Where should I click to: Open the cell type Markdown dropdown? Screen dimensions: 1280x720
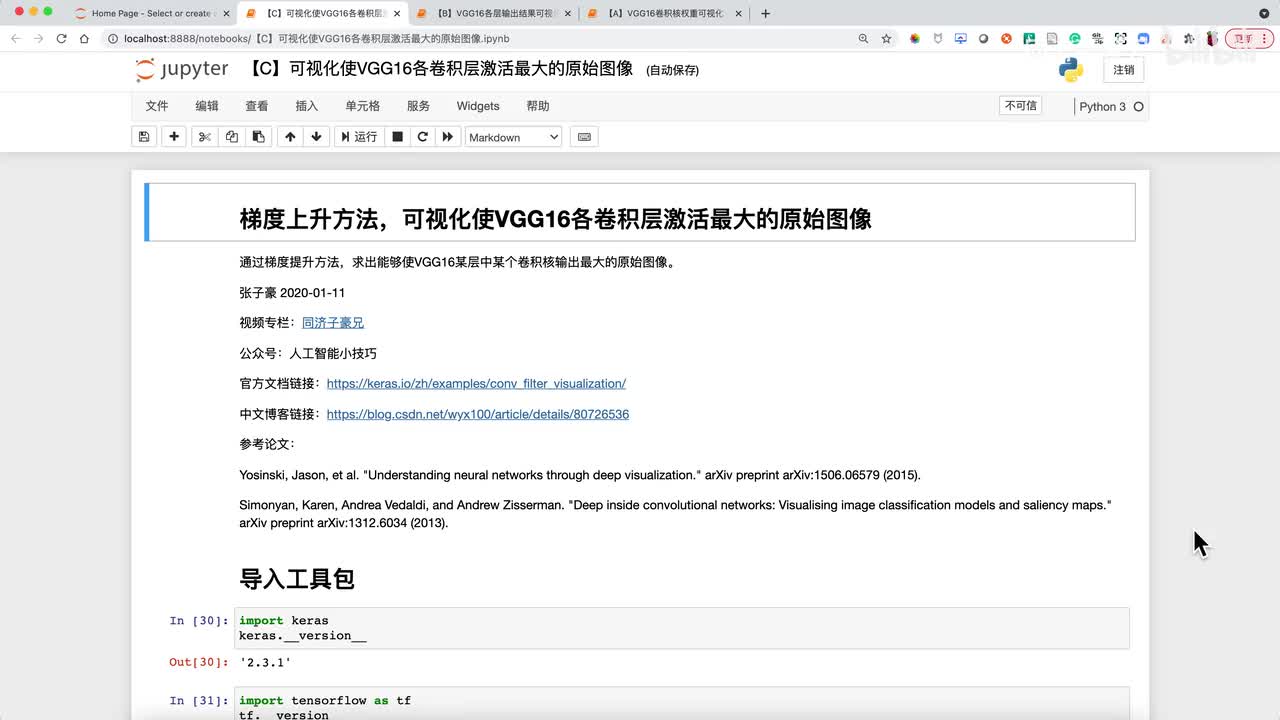pos(513,137)
